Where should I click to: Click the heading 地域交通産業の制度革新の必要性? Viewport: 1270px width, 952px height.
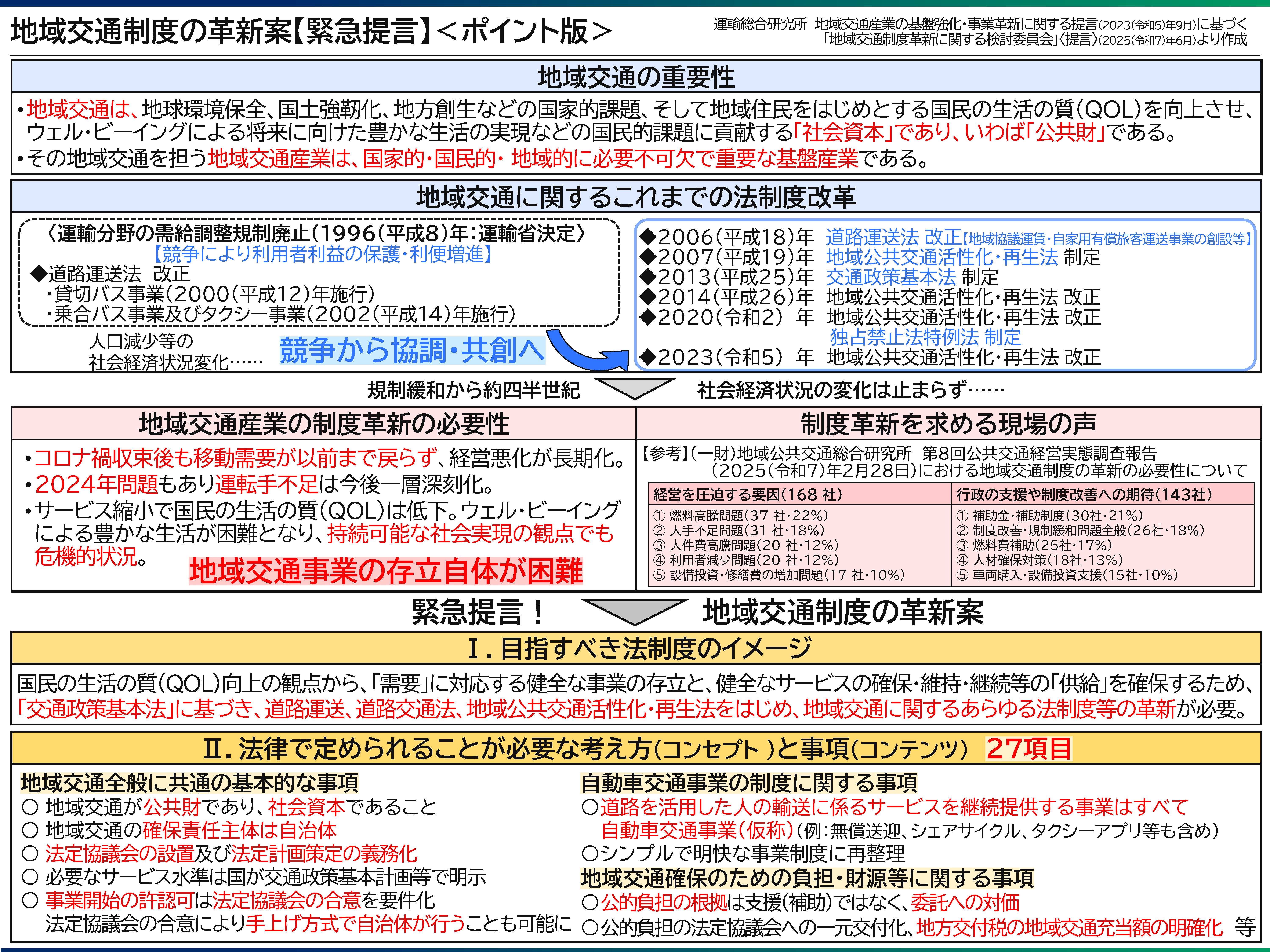pyautogui.click(x=324, y=424)
